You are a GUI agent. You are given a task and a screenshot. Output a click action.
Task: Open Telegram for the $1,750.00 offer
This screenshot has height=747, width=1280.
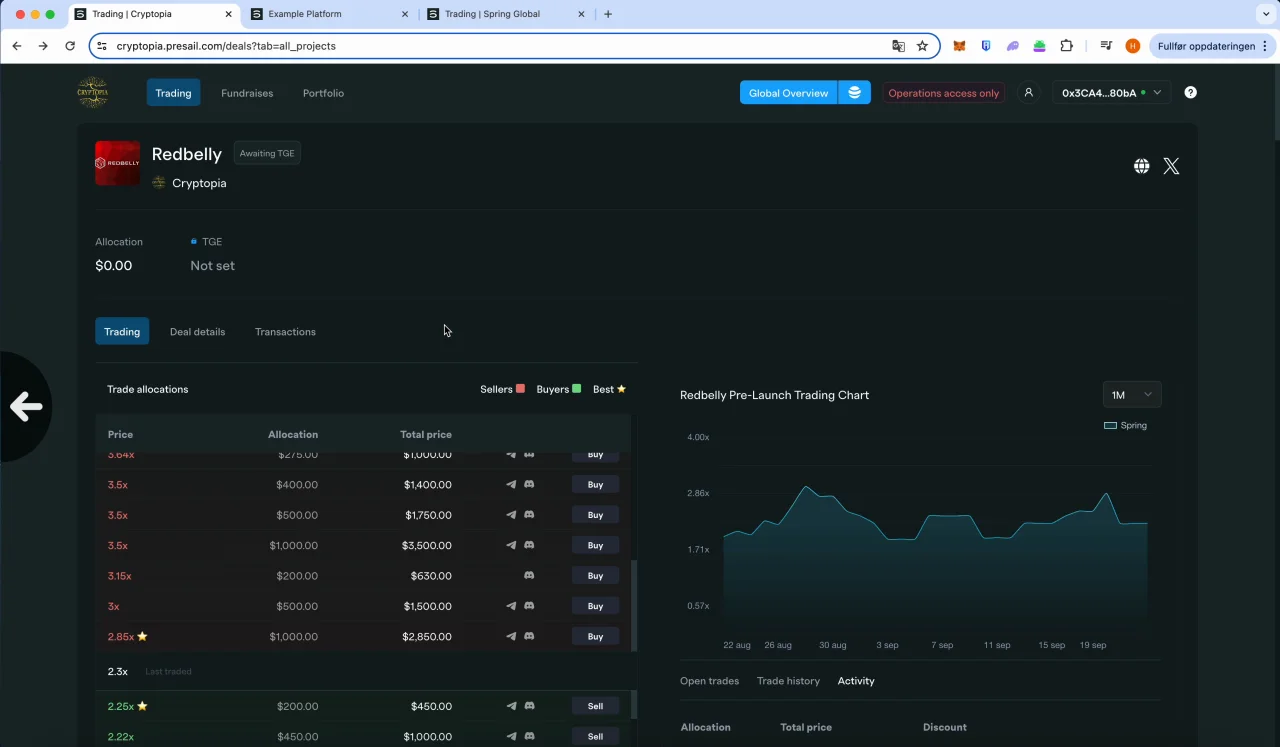pyautogui.click(x=511, y=515)
